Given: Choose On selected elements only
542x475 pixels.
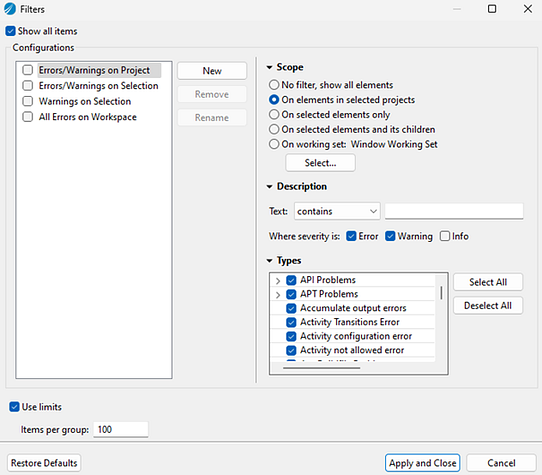Looking at the screenshot, I should [x=274, y=114].
